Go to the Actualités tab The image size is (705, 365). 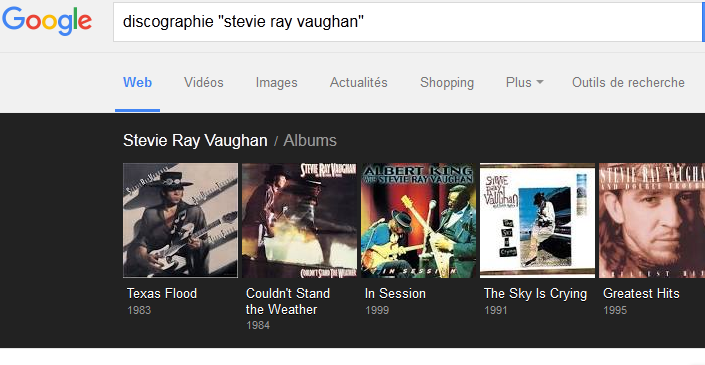(x=359, y=83)
